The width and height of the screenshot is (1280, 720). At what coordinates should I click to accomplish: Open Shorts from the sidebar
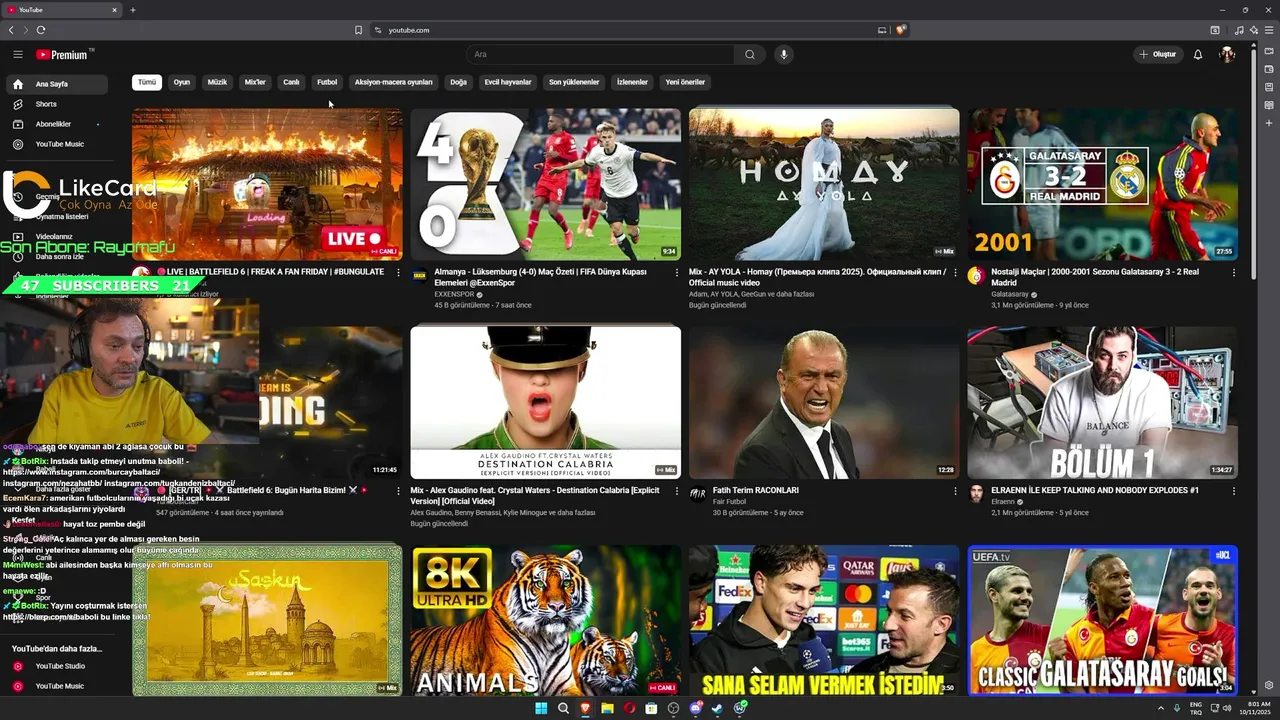click(55, 104)
